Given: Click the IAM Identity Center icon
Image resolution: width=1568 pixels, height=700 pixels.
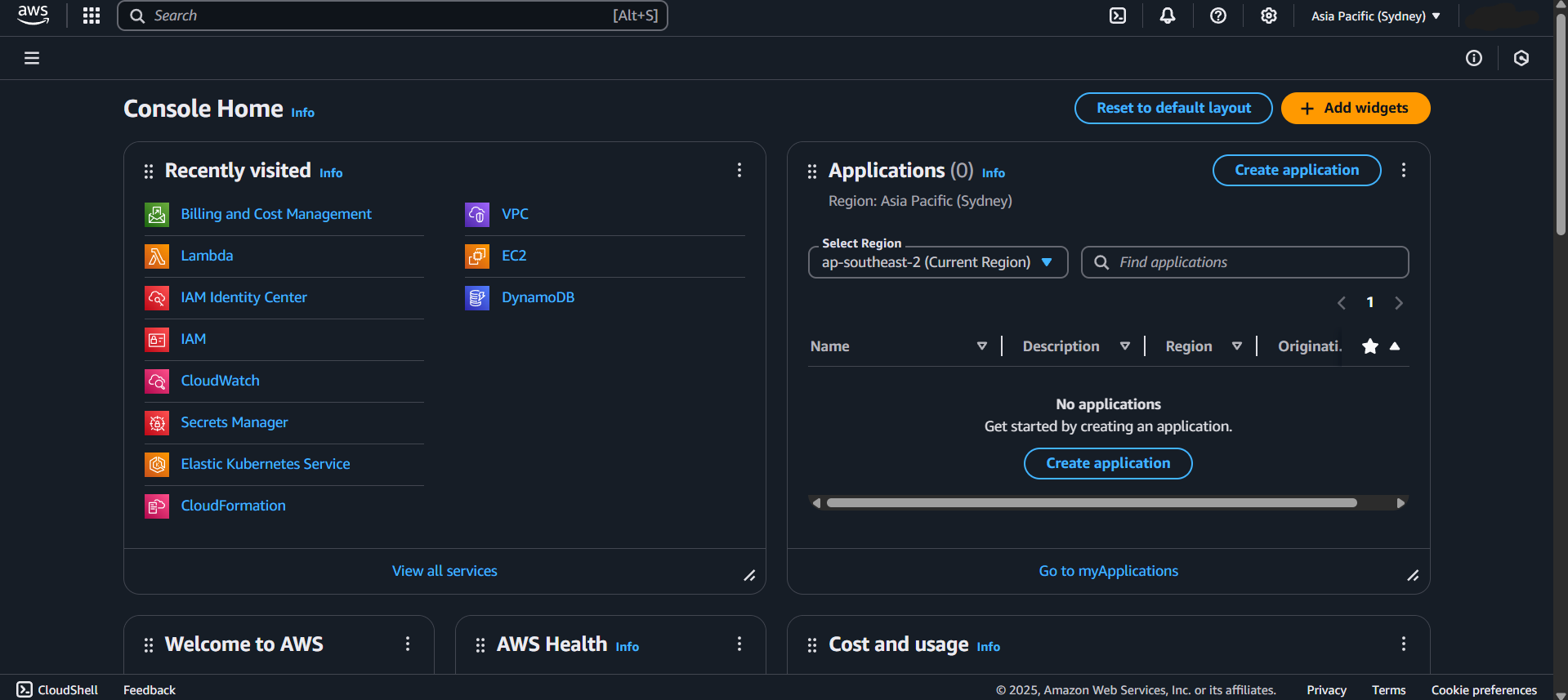Looking at the screenshot, I should tap(157, 297).
